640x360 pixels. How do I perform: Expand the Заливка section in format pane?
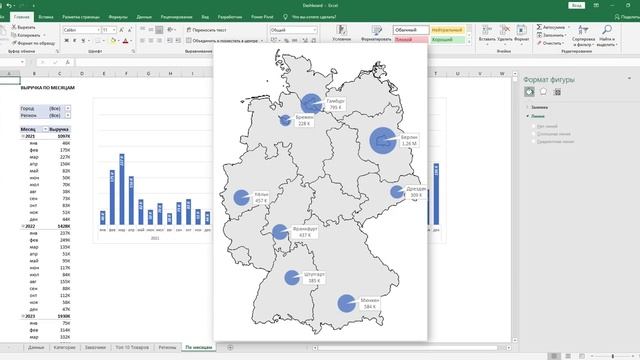(x=527, y=107)
